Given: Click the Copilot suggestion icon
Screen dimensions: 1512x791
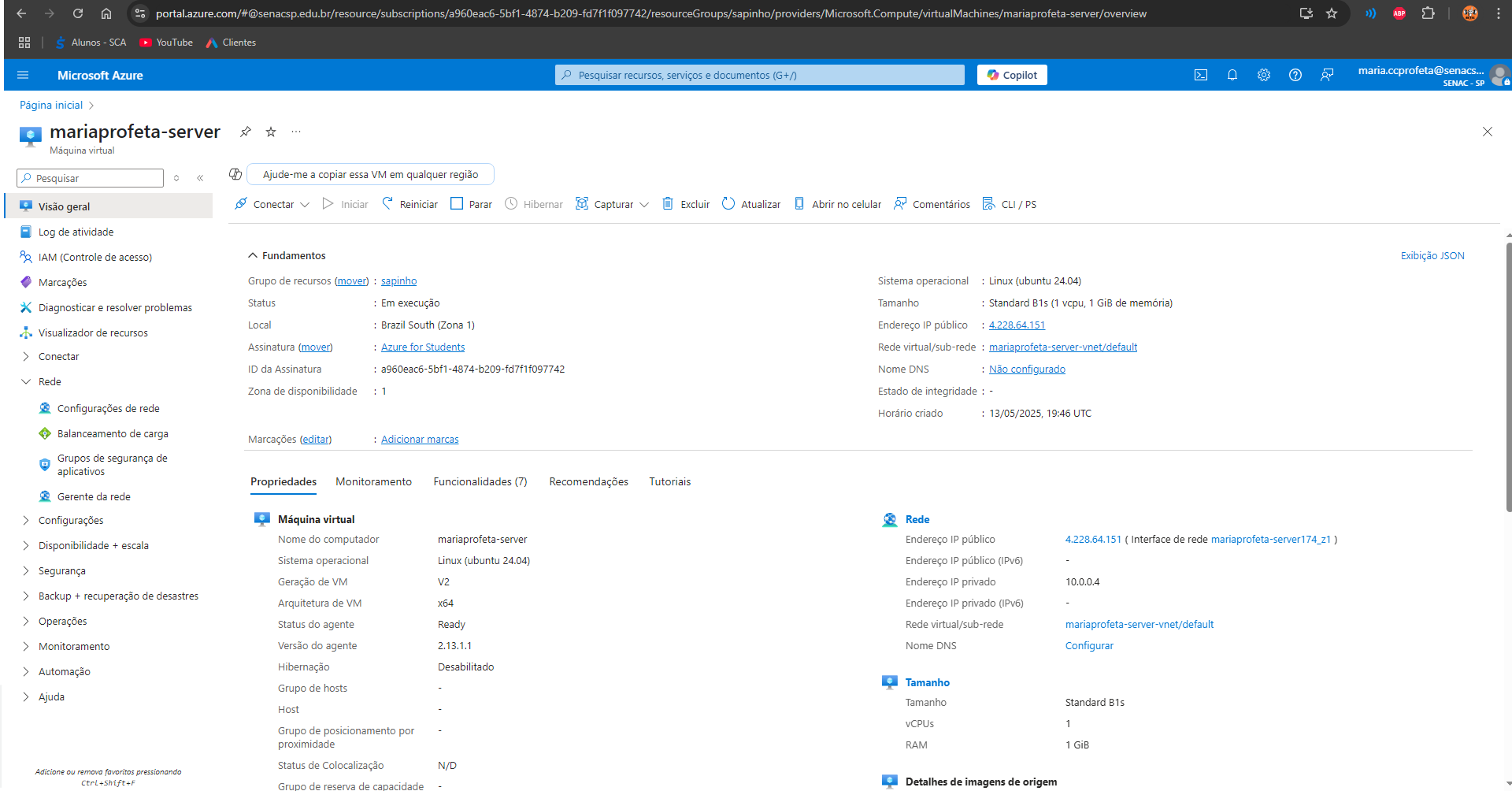Looking at the screenshot, I should point(235,174).
